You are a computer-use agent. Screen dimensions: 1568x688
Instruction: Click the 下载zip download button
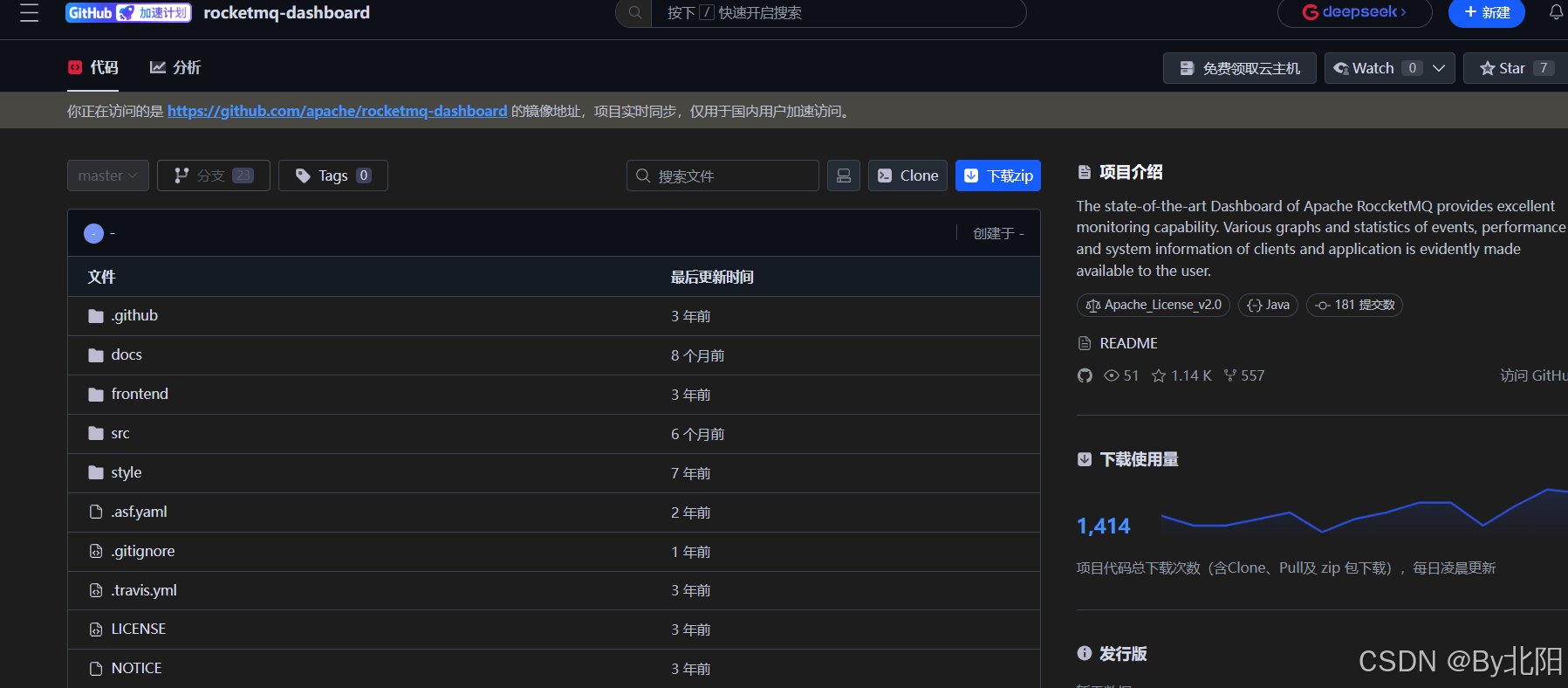[x=998, y=175]
